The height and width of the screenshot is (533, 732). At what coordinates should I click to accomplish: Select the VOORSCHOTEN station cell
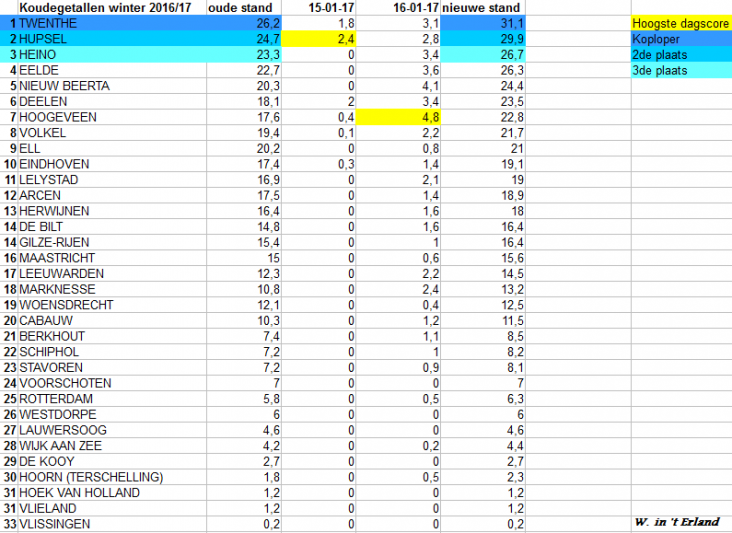(x=112, y=383)
